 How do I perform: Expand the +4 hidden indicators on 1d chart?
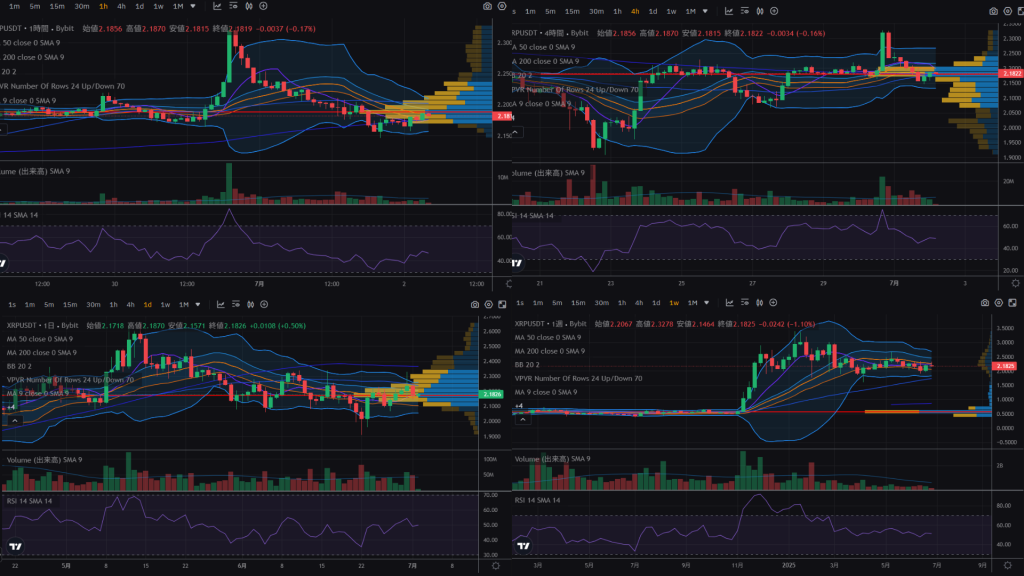click(10, 407)
